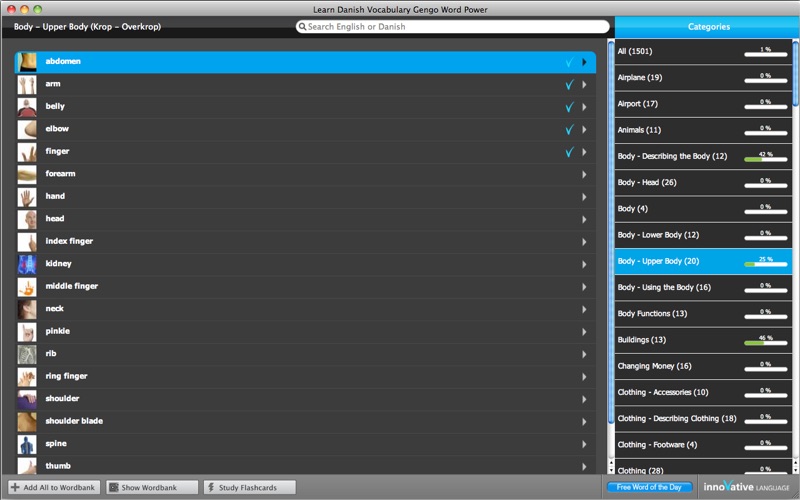Image resolution: width=800 pixels, height=500 pixels.
Task: Click Show Wordbank button
Action: point(152,487)
